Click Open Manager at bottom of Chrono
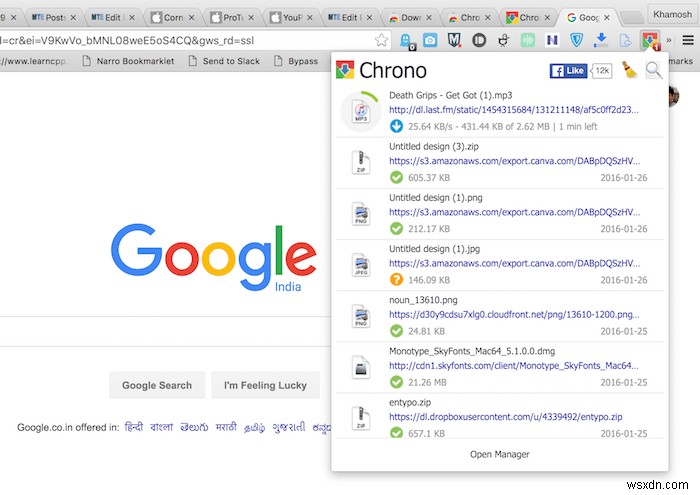This screenshot has width=700, height=495. [x=500, y=454]
